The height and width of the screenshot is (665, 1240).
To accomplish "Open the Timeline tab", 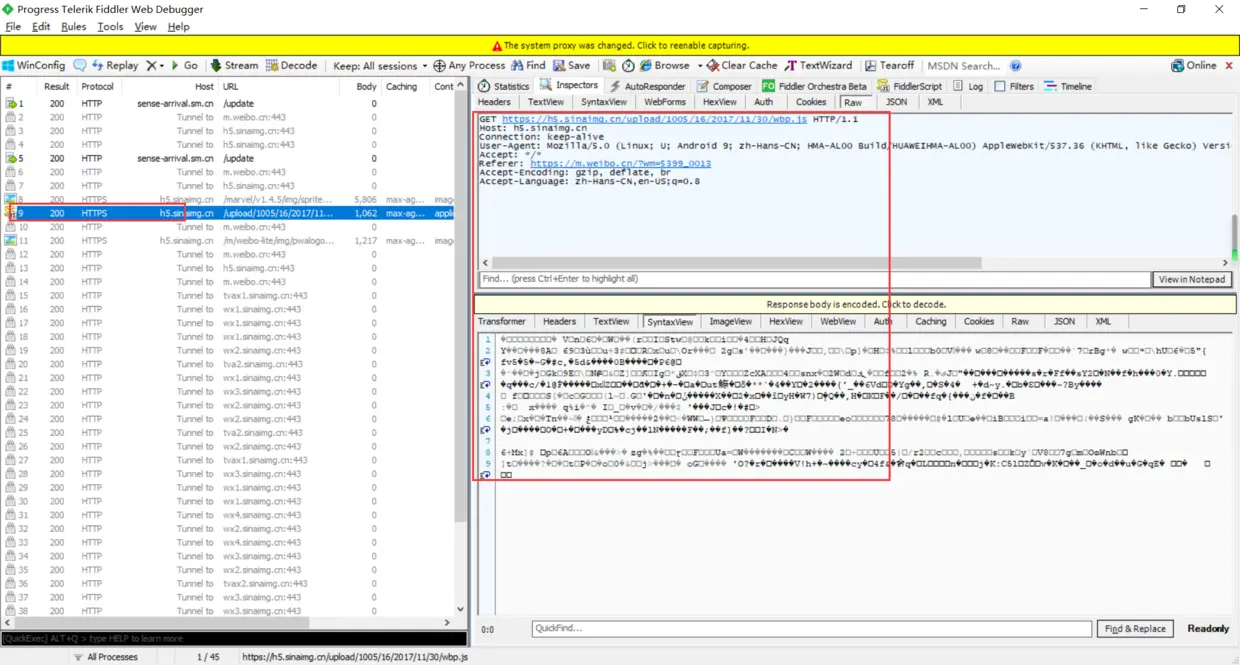I will pos(1068,86).
